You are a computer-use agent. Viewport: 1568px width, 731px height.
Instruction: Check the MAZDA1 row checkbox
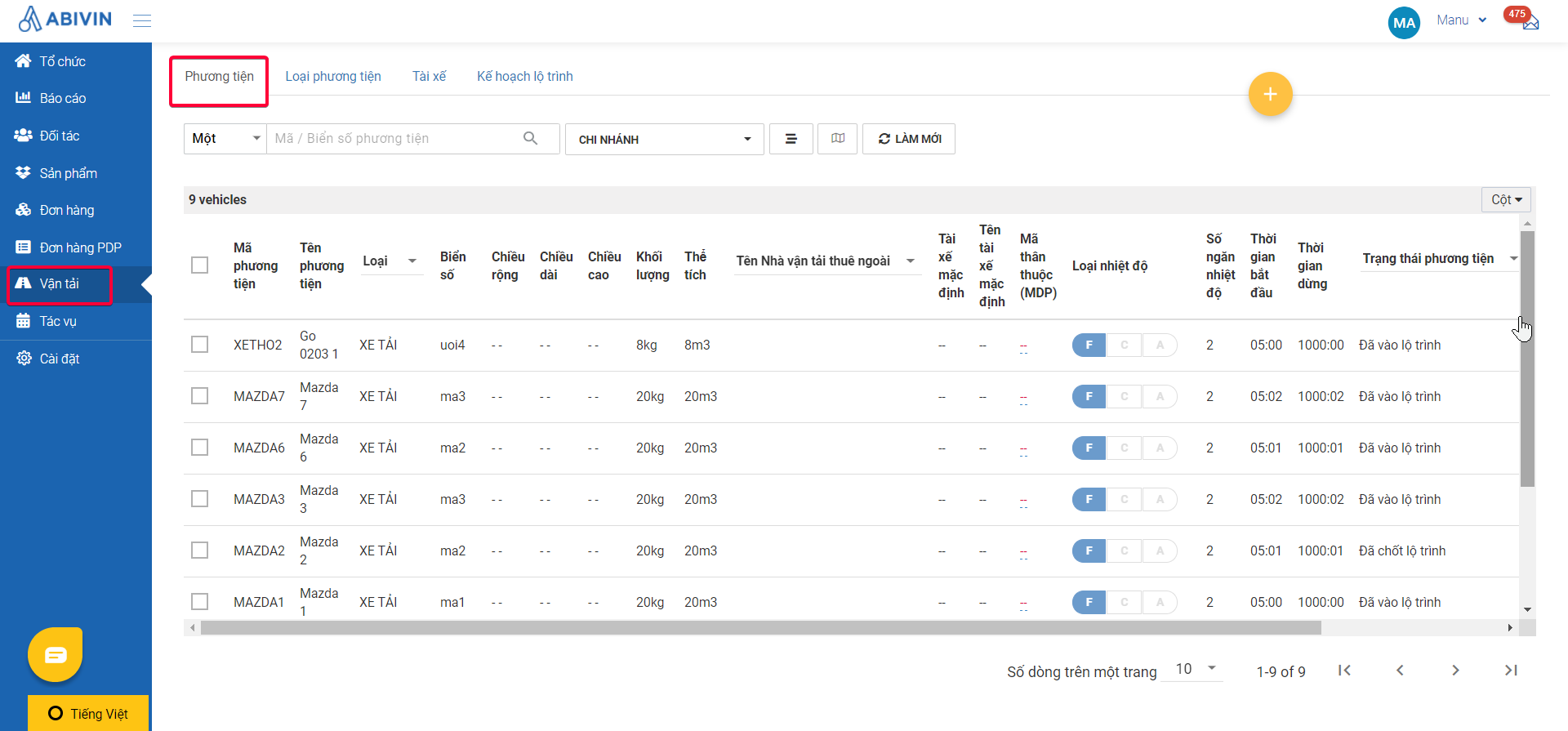pos(199,602)
